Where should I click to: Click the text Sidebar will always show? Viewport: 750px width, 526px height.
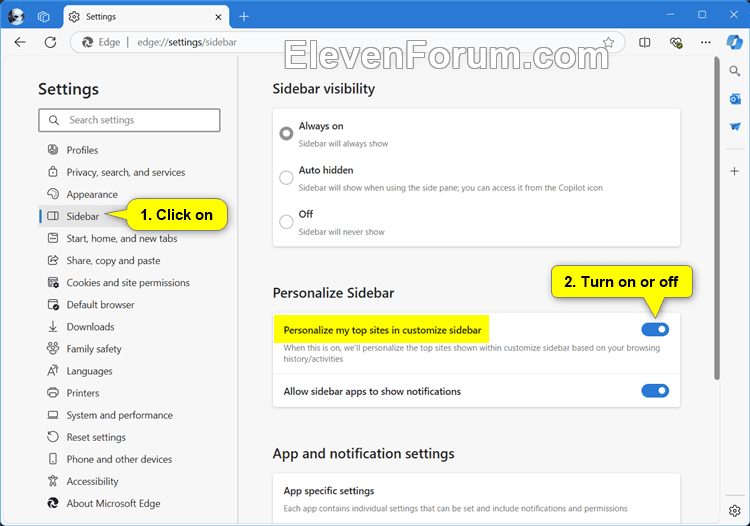343,143
